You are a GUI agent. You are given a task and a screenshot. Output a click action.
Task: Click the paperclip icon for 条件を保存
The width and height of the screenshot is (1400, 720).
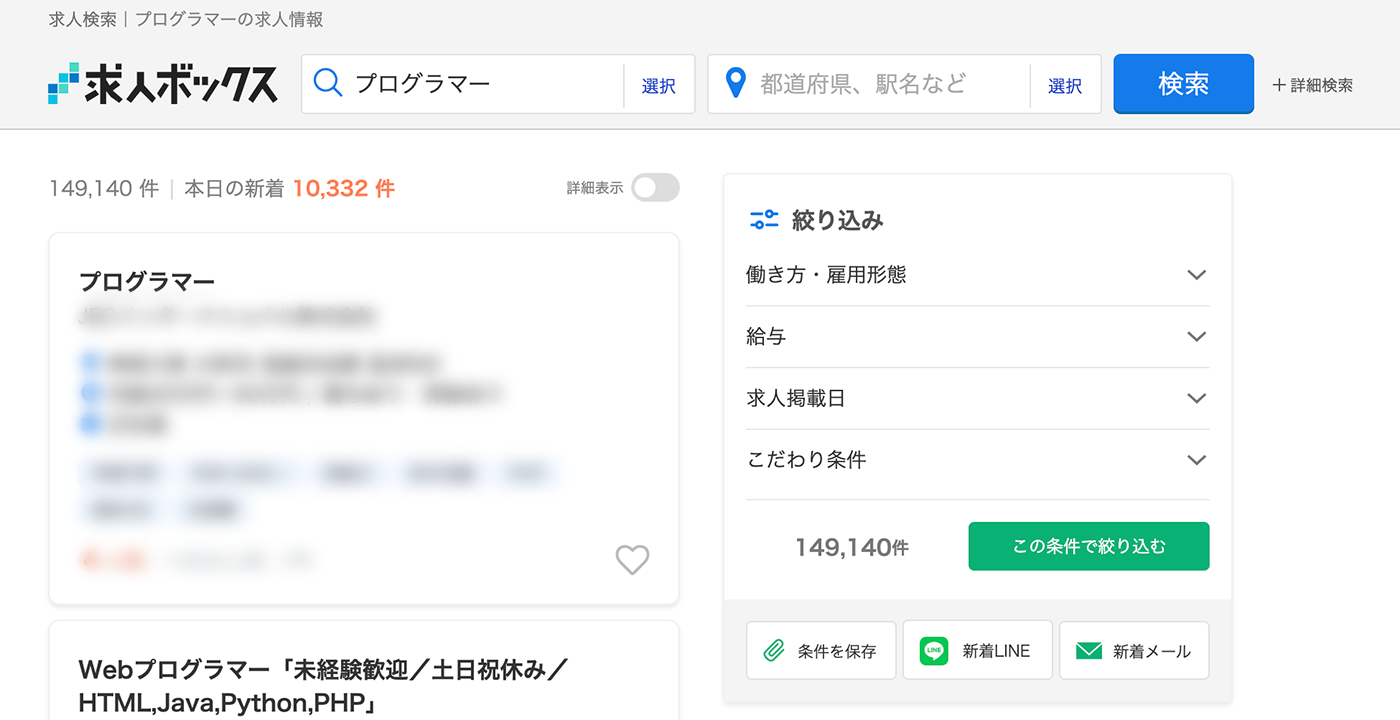(x=773, y=651)
